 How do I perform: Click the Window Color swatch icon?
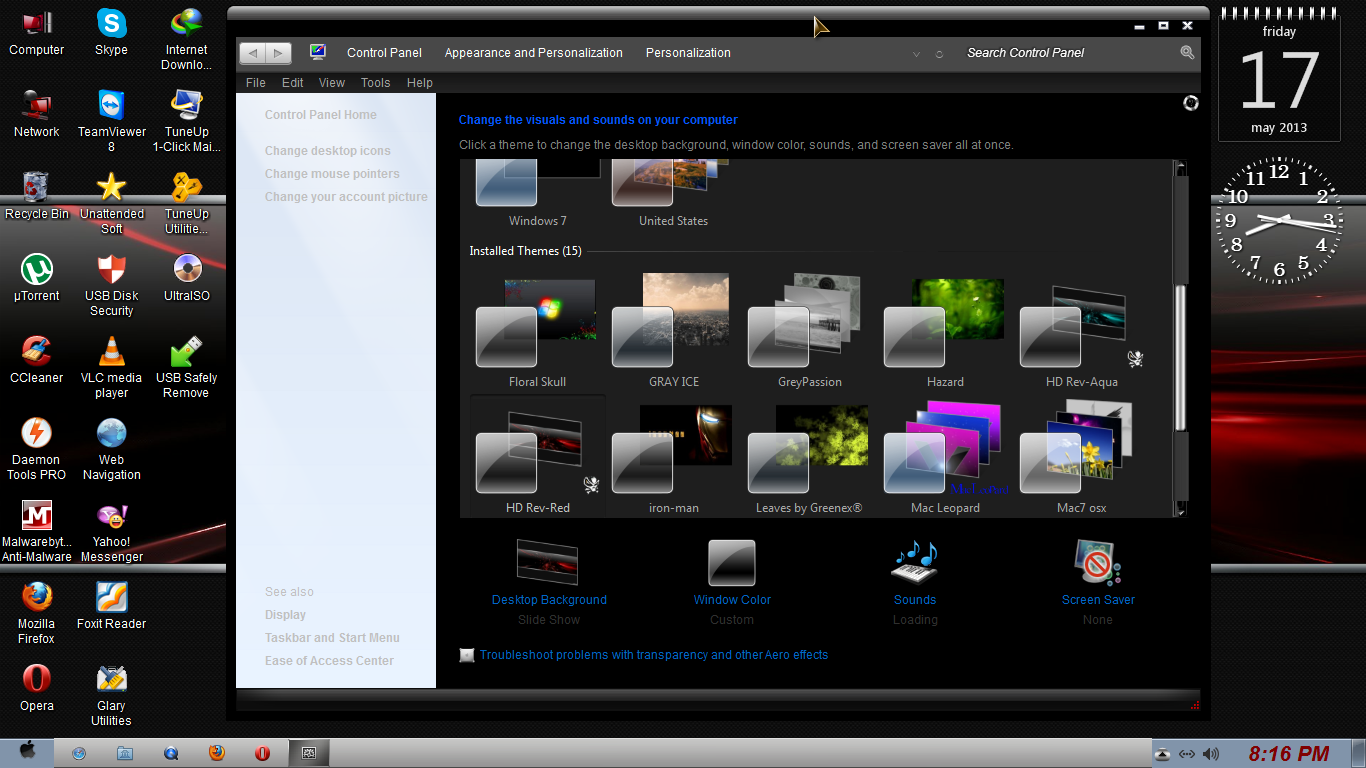point(732,562)
